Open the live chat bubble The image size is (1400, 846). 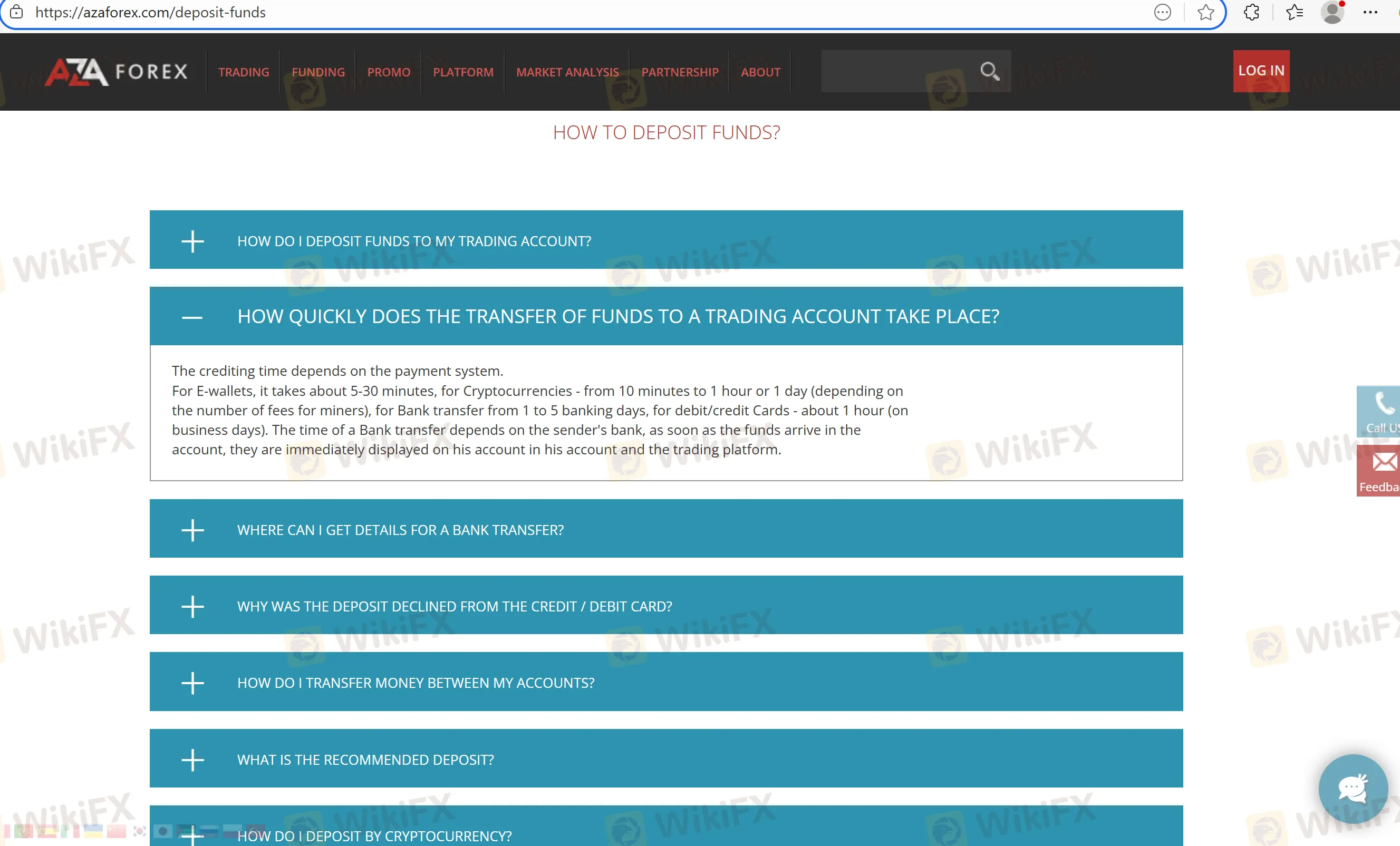(x=1353, y=788)
